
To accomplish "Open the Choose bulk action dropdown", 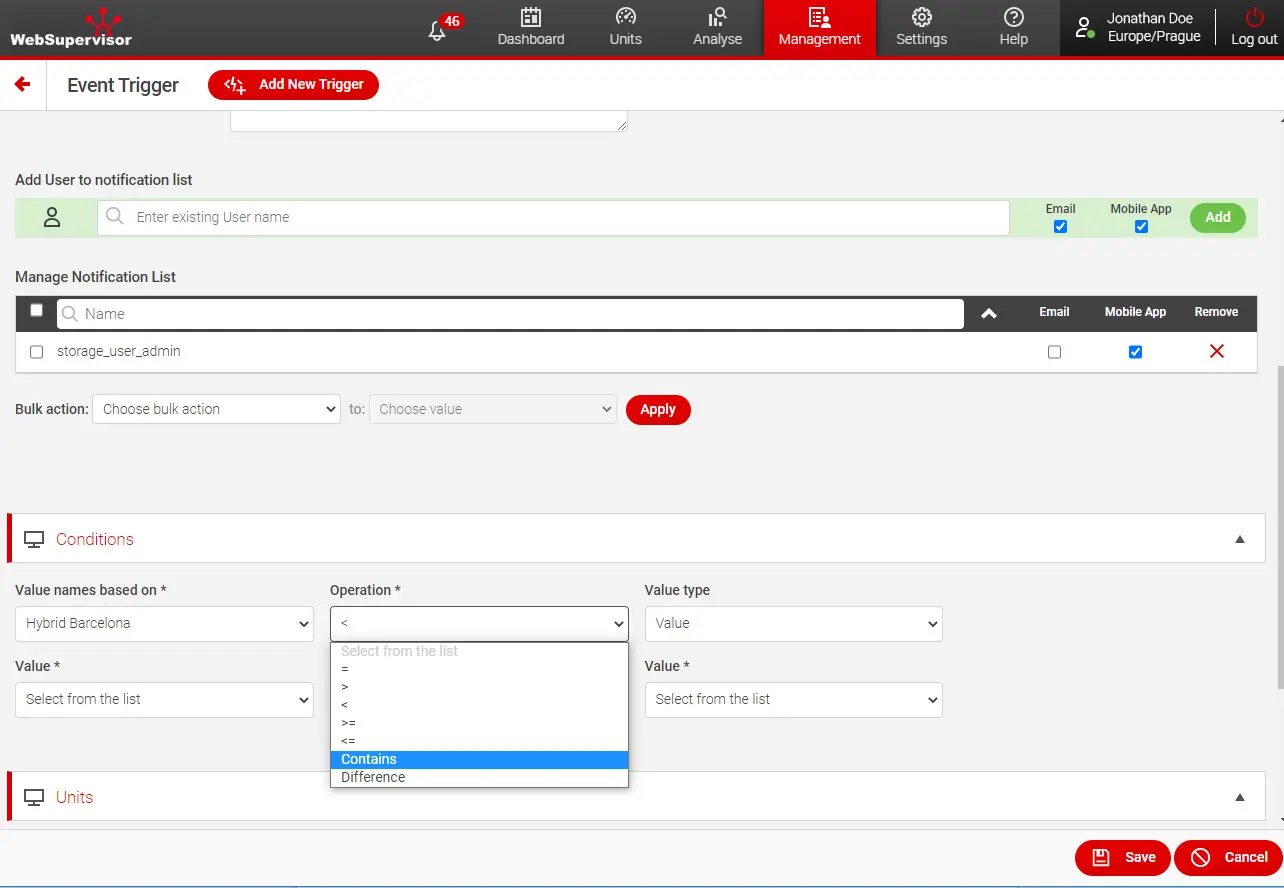I will (216, 409).
